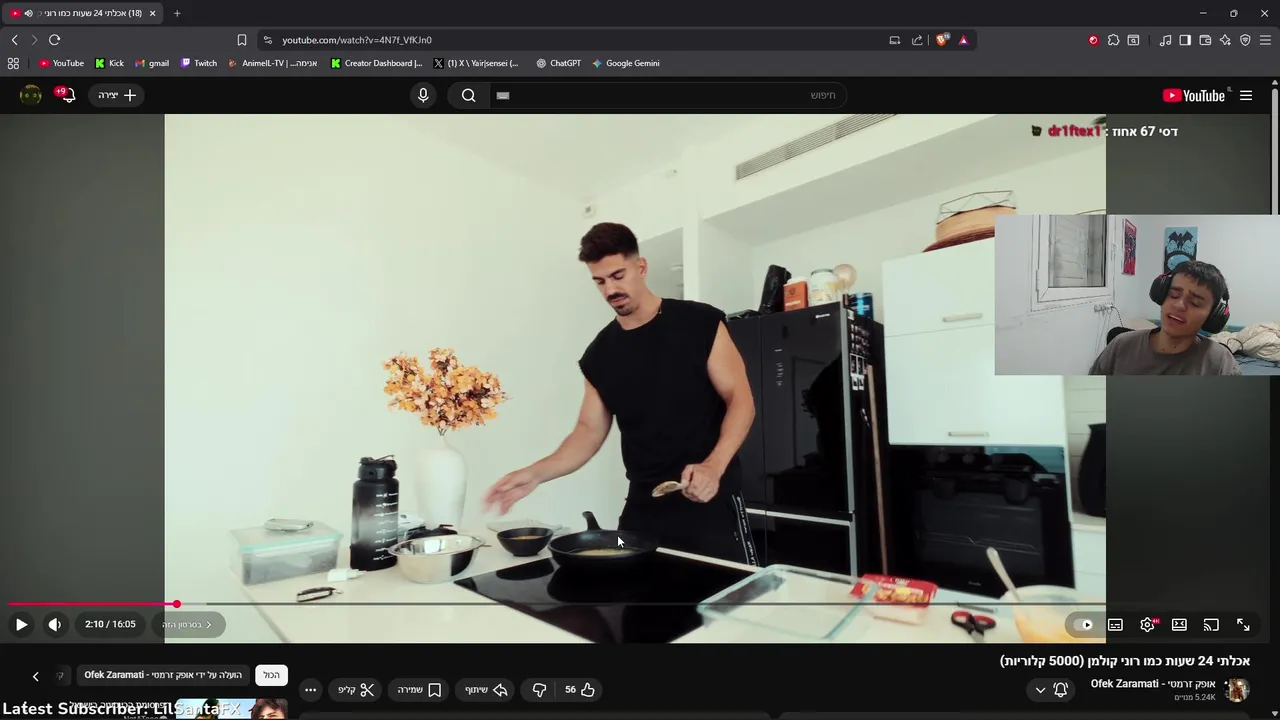Open YouTube notifications bell
Viewport: 1280px width, 720px height.
tap(66, 95)
